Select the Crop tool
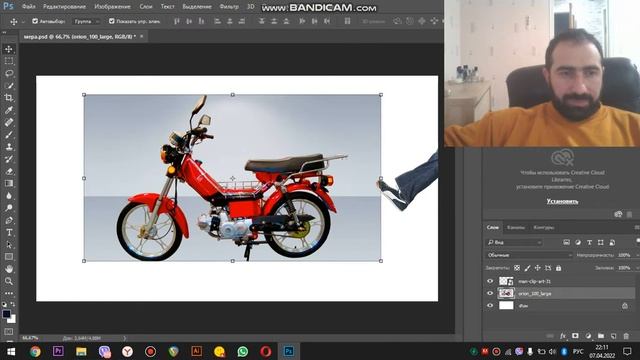 pos(9,98)
